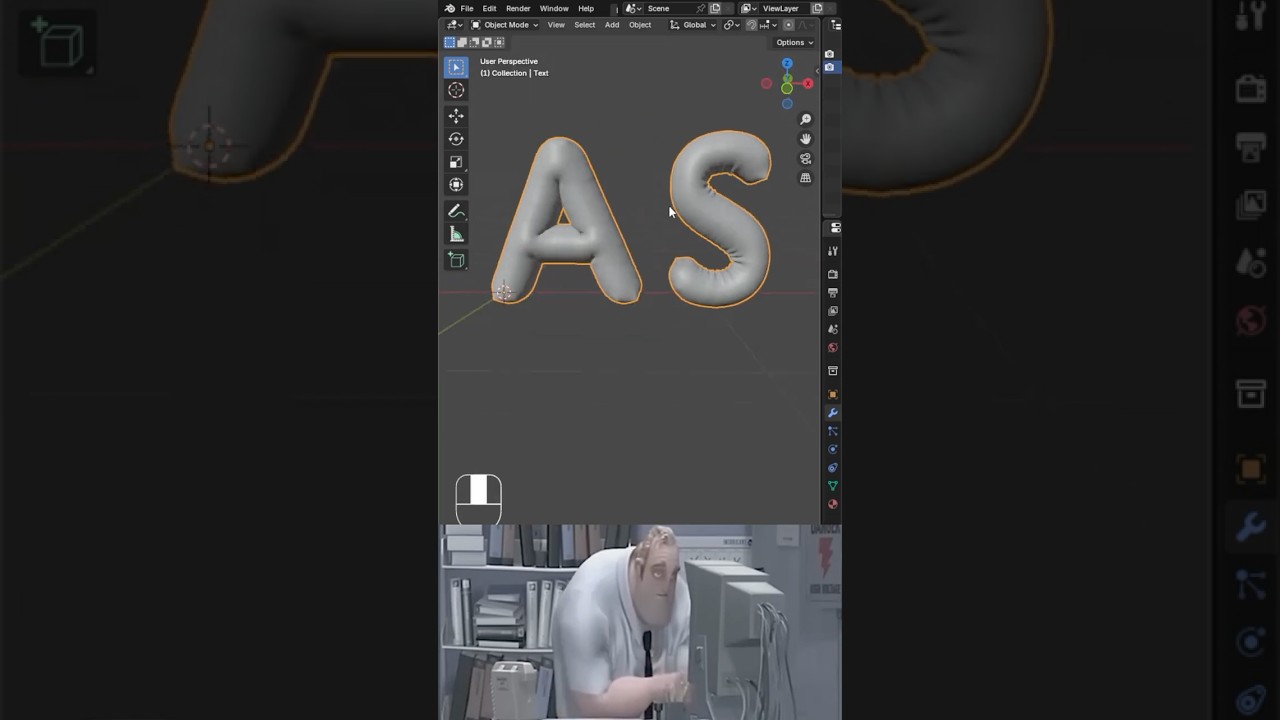Expand the Options dropdown

coord(795,42)
